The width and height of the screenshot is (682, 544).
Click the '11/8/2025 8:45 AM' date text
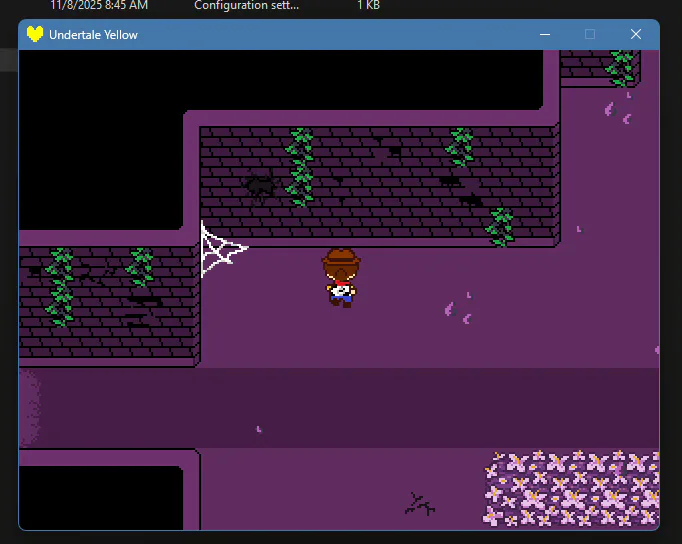click(99, 5)
